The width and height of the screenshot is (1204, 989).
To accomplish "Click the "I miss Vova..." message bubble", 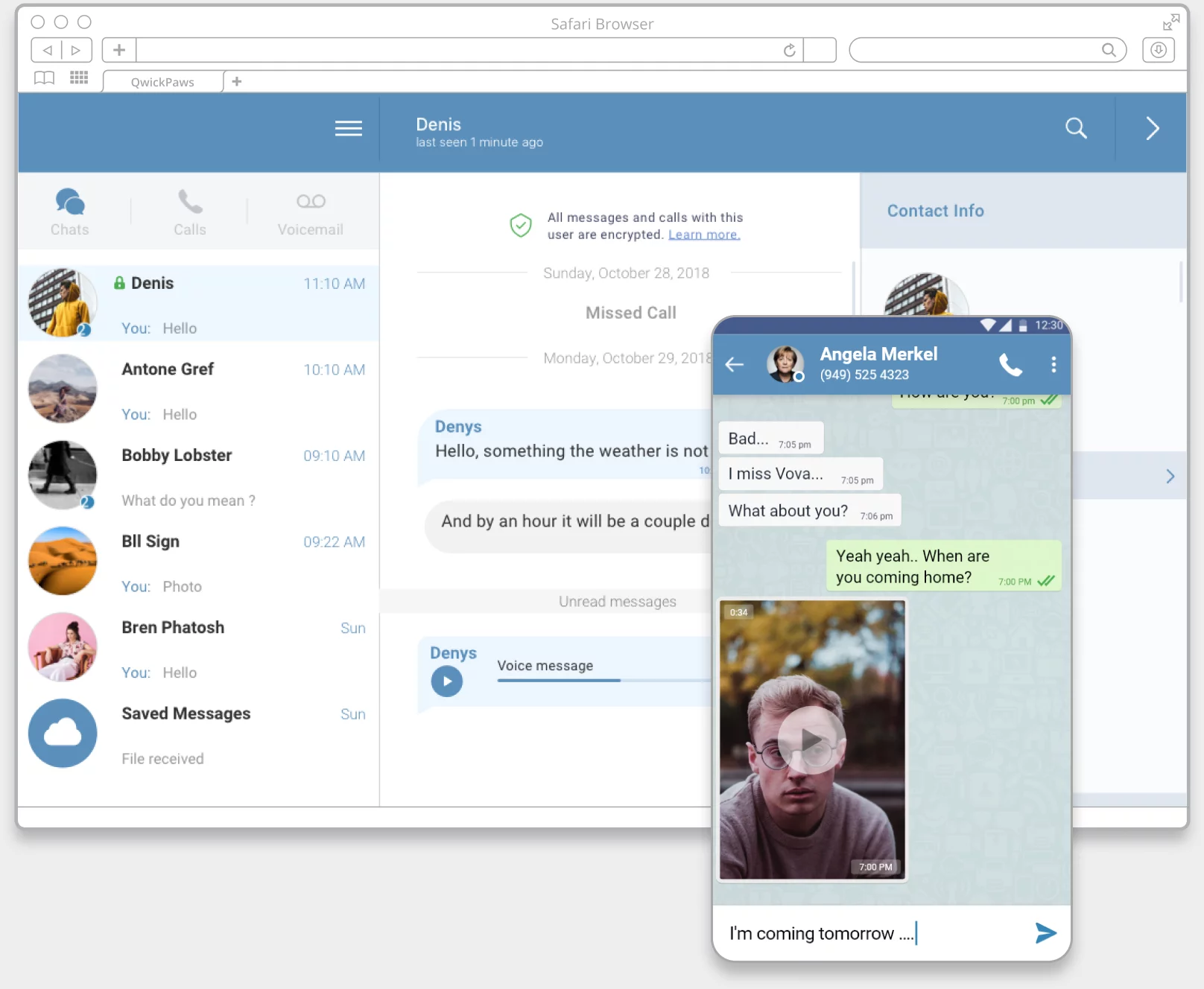I will [801, 474].
